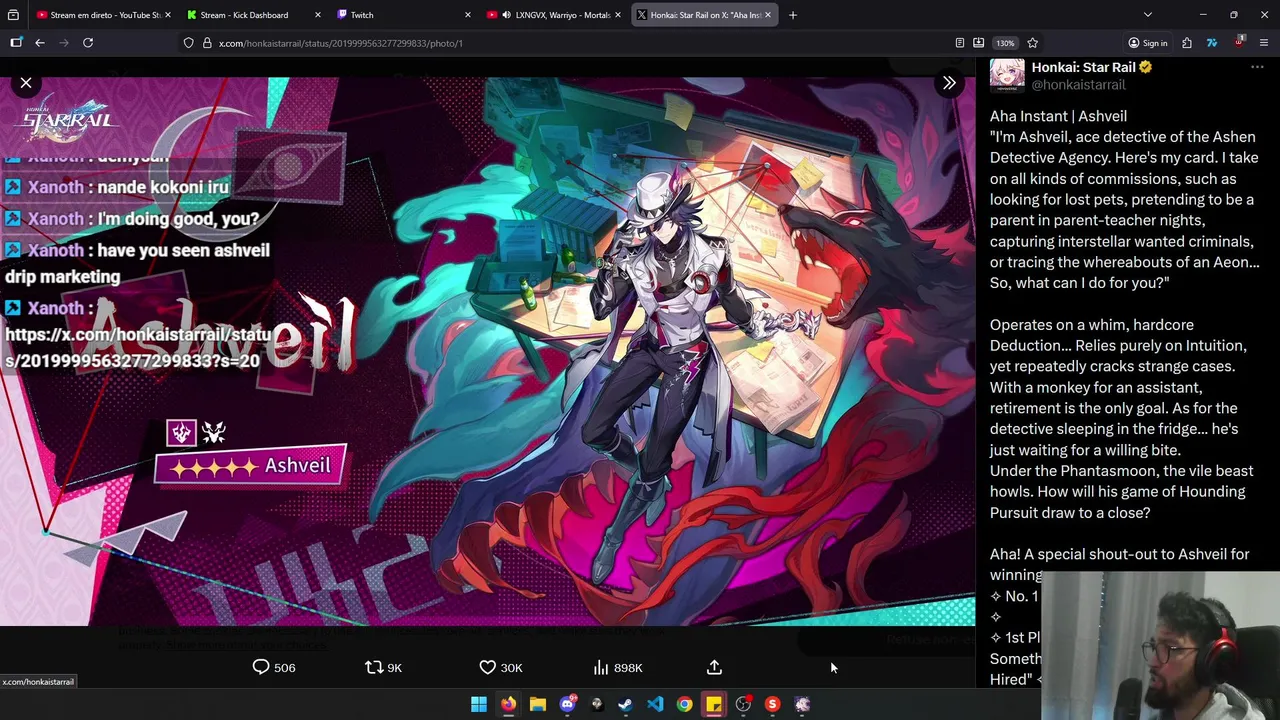Close the Kick Dashboard tab
1280x720 pixels.
(x=318, y=15)
